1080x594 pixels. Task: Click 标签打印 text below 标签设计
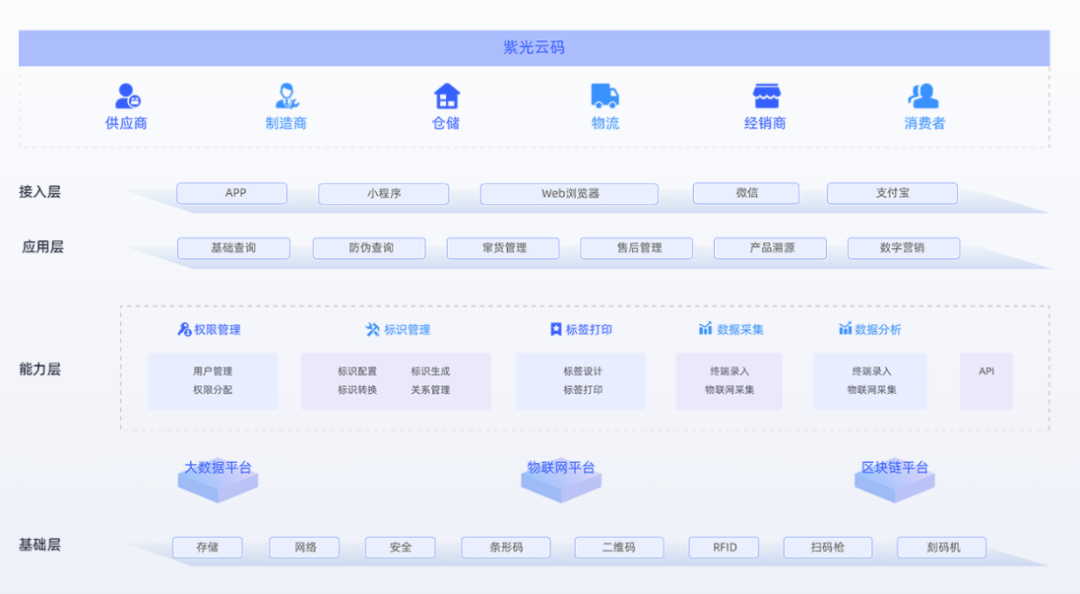583,390
